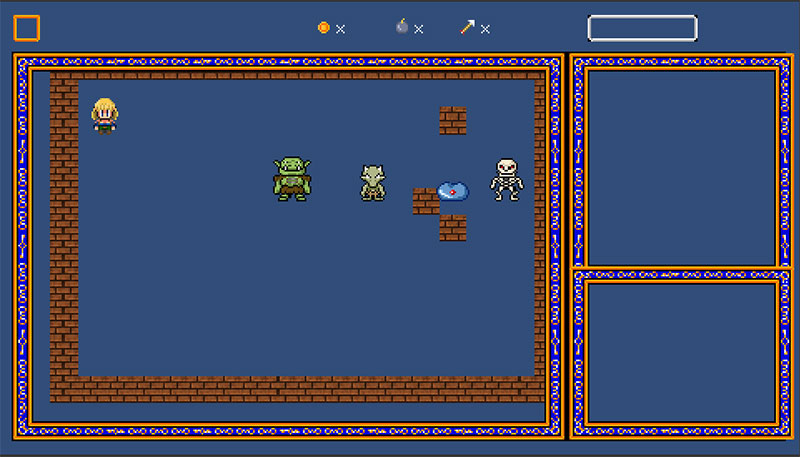This screenshot has width=800, height=457.
Task: Click the brick block beside the slime
Action: [426, 201]
